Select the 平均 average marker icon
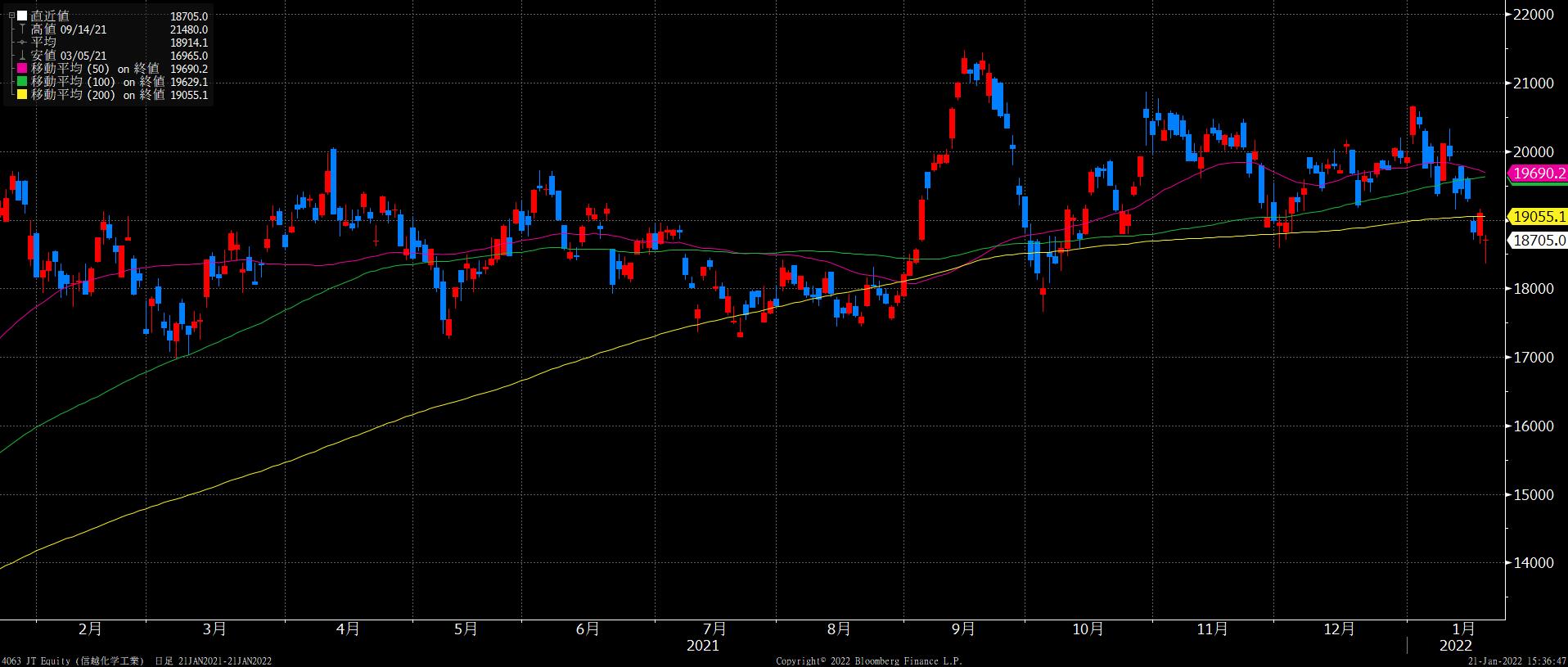Screen dimensions: 1568x667 [22, 43]
